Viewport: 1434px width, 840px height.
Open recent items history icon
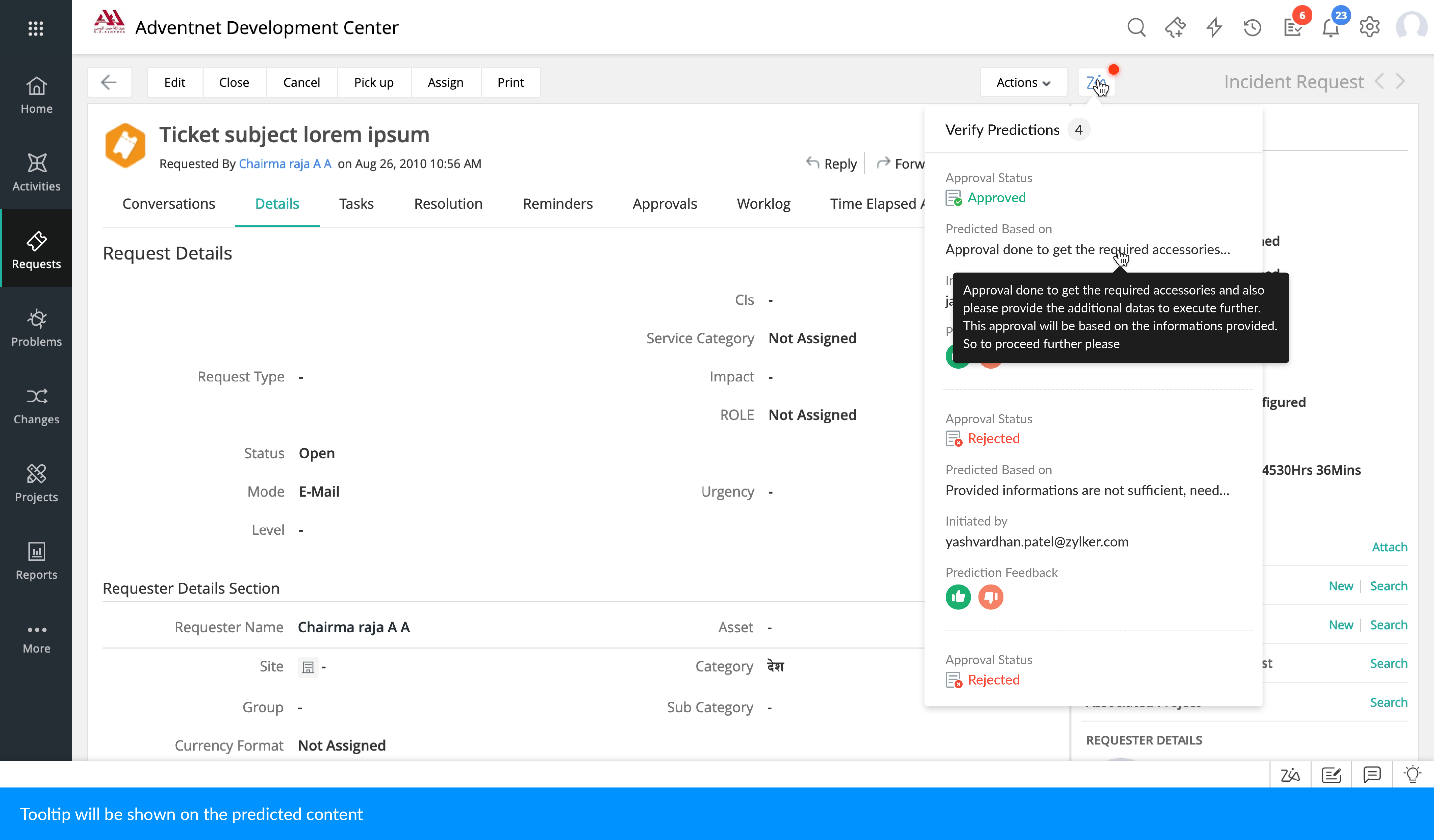click(x=1252, y=27)
